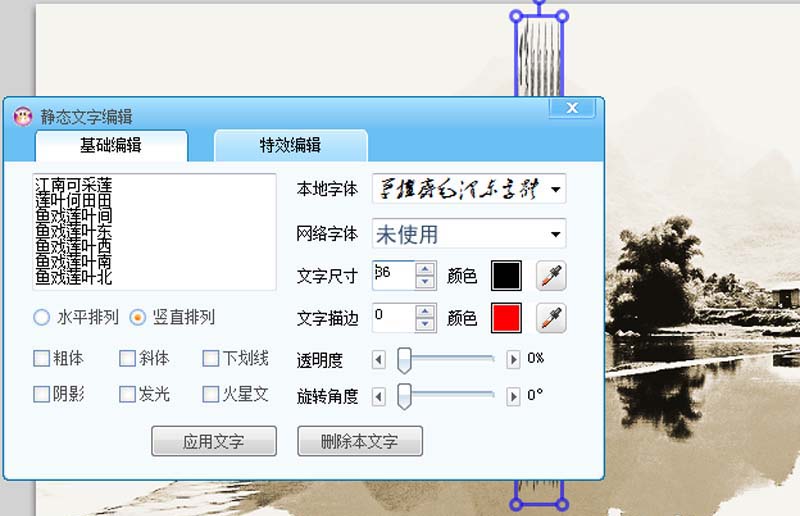Click the line 江南可采莲 in text box
The width and height of the screenshot is (800, 516).
click(x=73, y=185)
